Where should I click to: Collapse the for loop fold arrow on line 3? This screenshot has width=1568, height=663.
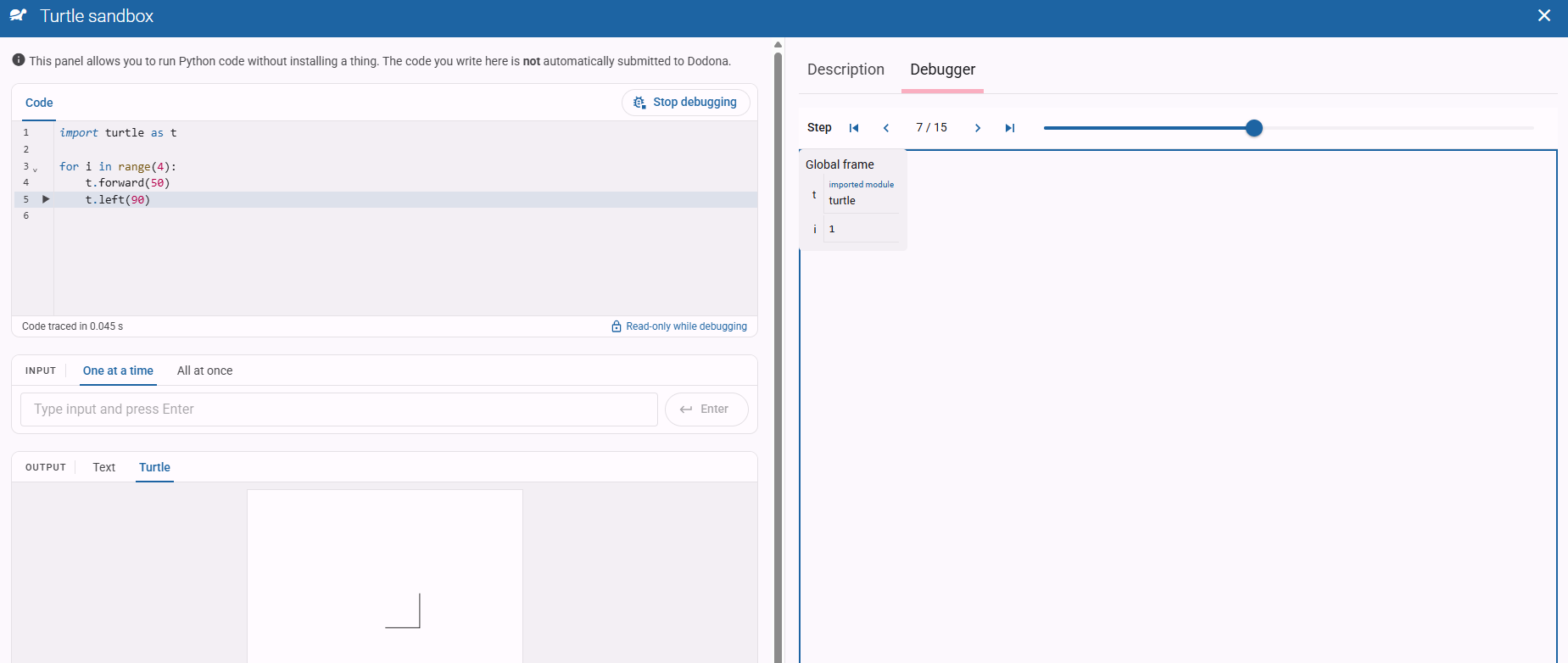(x=35, y=169)
